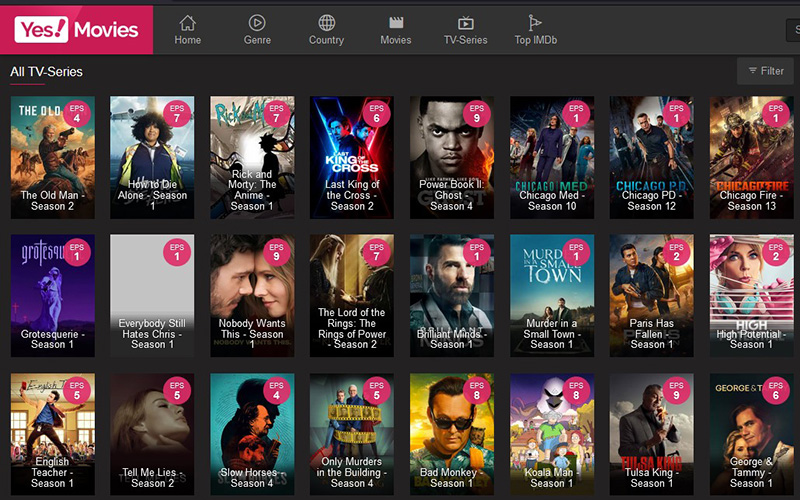Click Chicago Med Season 10 title link
This screenshot has height=500, width=800.
click(552, 201)
